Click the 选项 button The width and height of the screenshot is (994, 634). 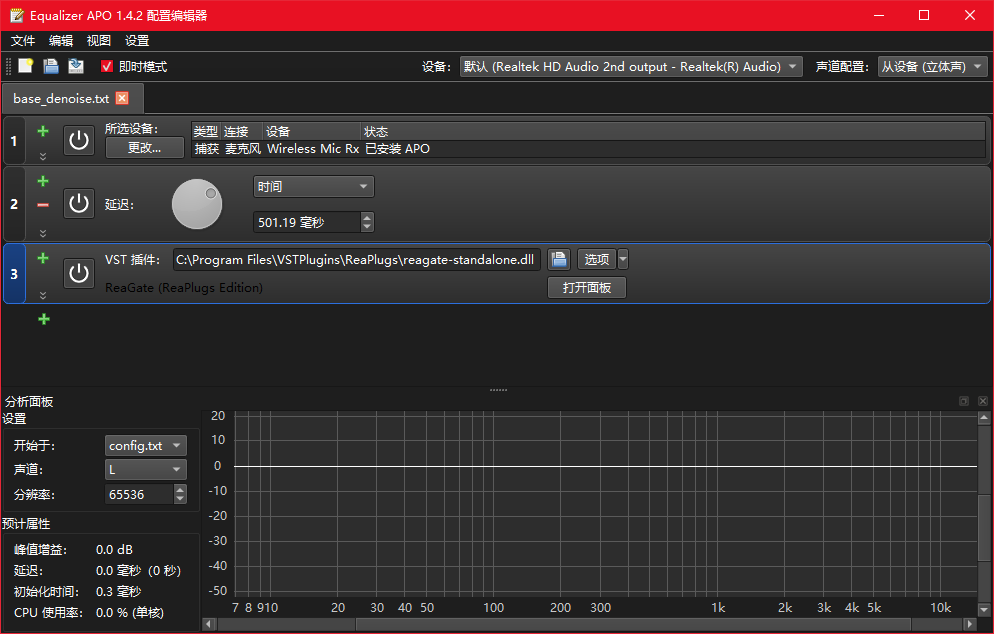[597, 259]
